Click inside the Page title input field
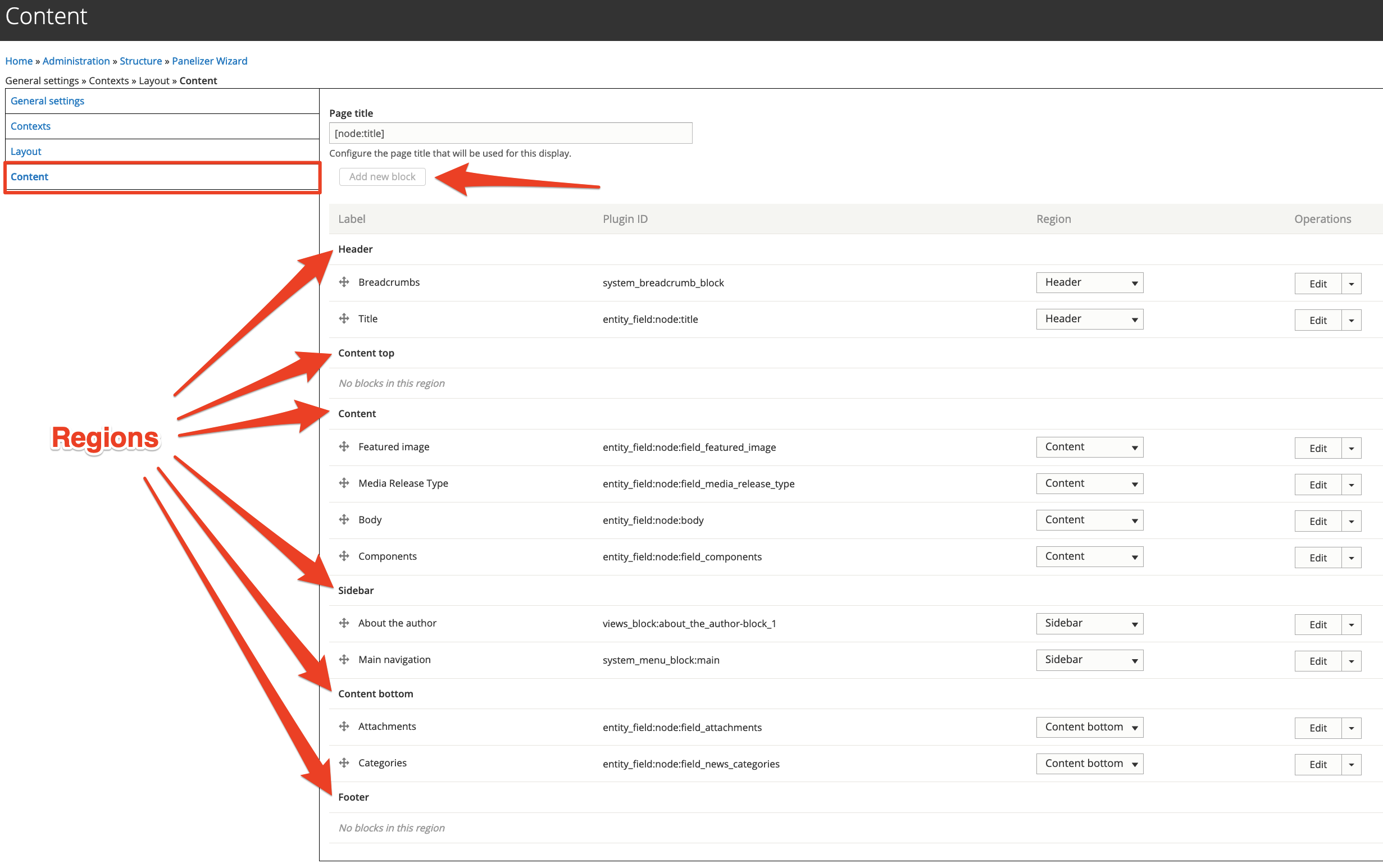The height and width of the screenshot is (868, 1383). tap(510, 133)
